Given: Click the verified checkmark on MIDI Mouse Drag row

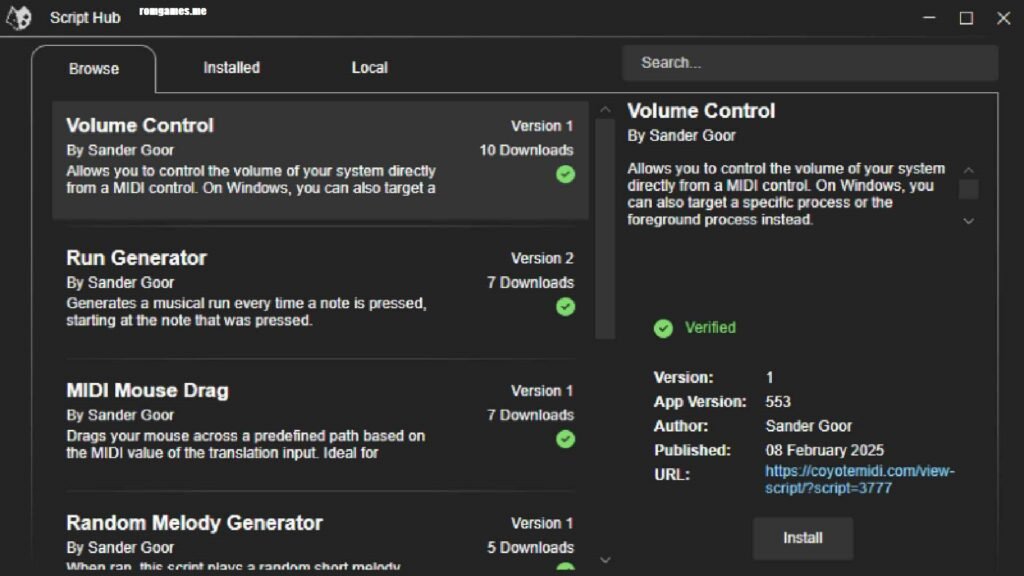Looking at the screenshot, I should [x=566, y=439].
